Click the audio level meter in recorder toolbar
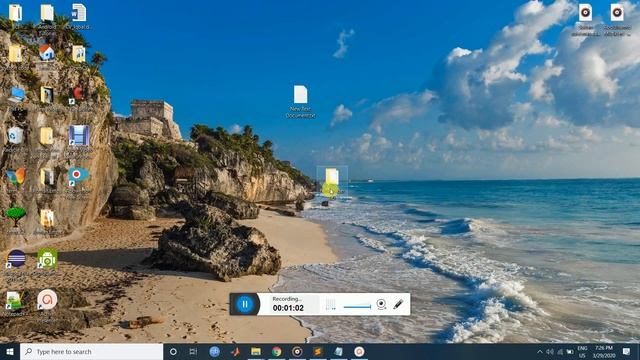The image size is (640, 360). 331,304
